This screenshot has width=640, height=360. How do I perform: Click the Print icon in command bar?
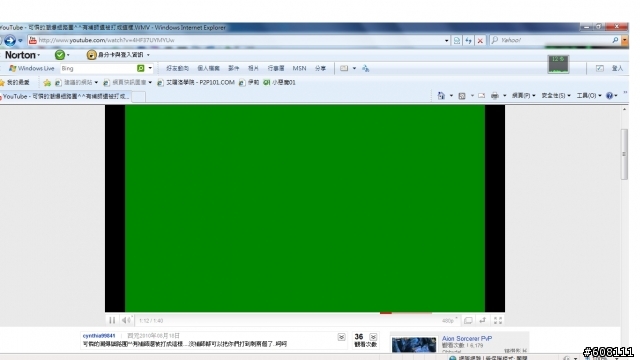pos(495,96)
